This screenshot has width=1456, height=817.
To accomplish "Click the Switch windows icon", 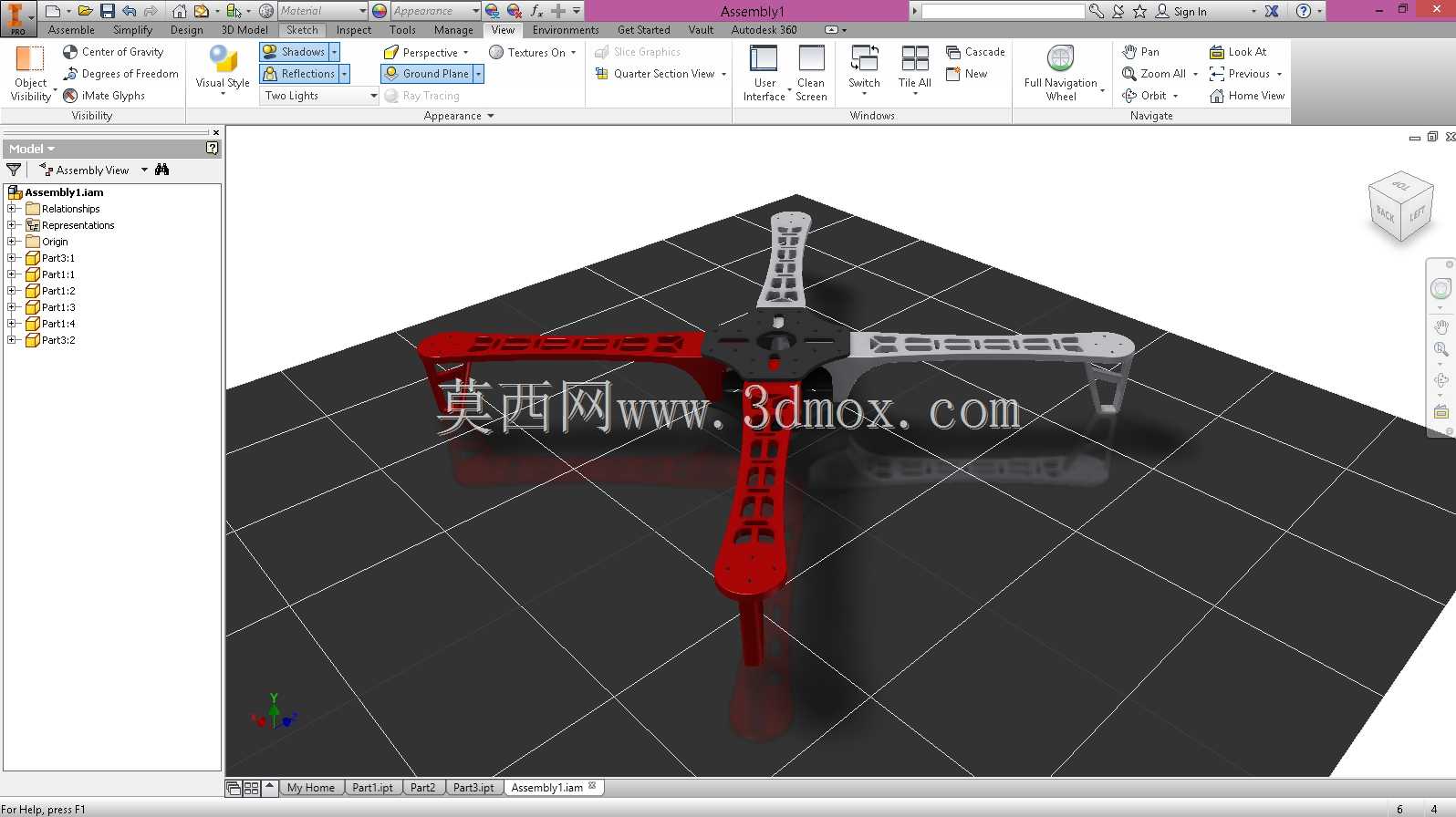I will pos(864,58).
